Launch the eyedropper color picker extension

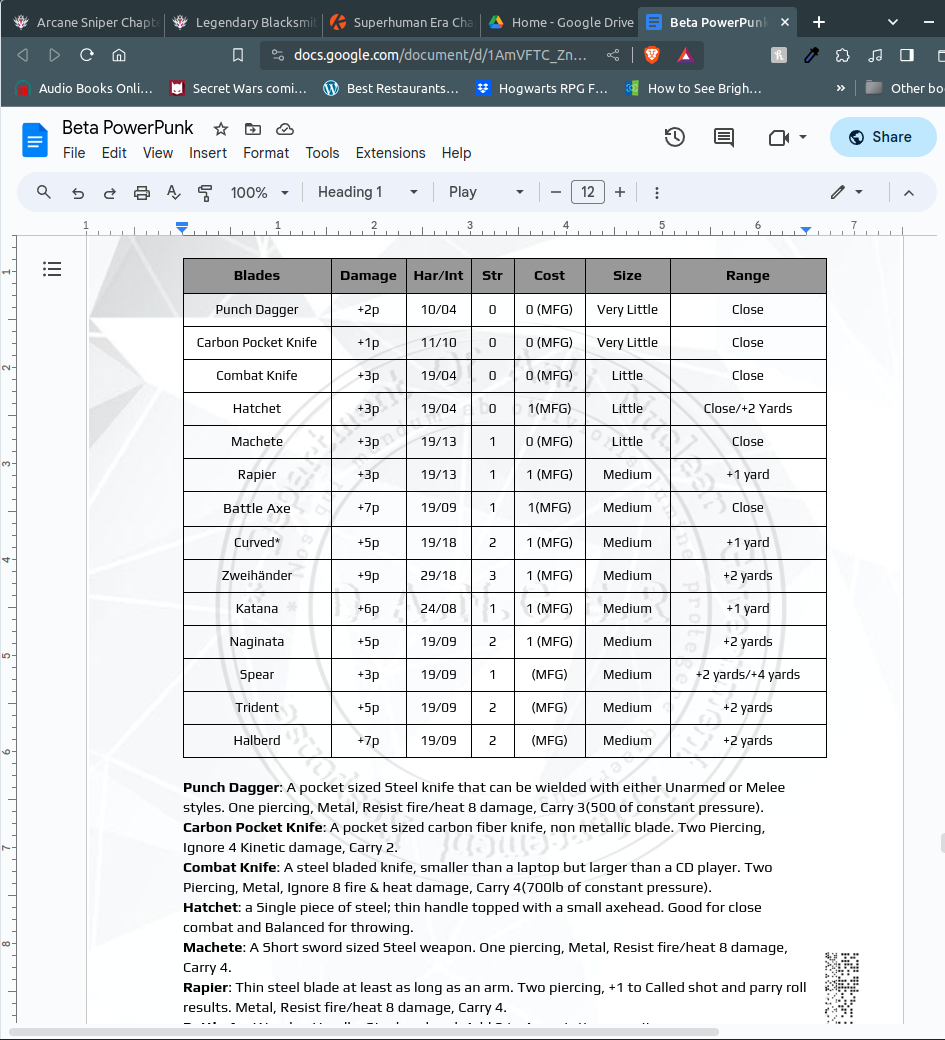pyautogui.click(x=811, y=55)
